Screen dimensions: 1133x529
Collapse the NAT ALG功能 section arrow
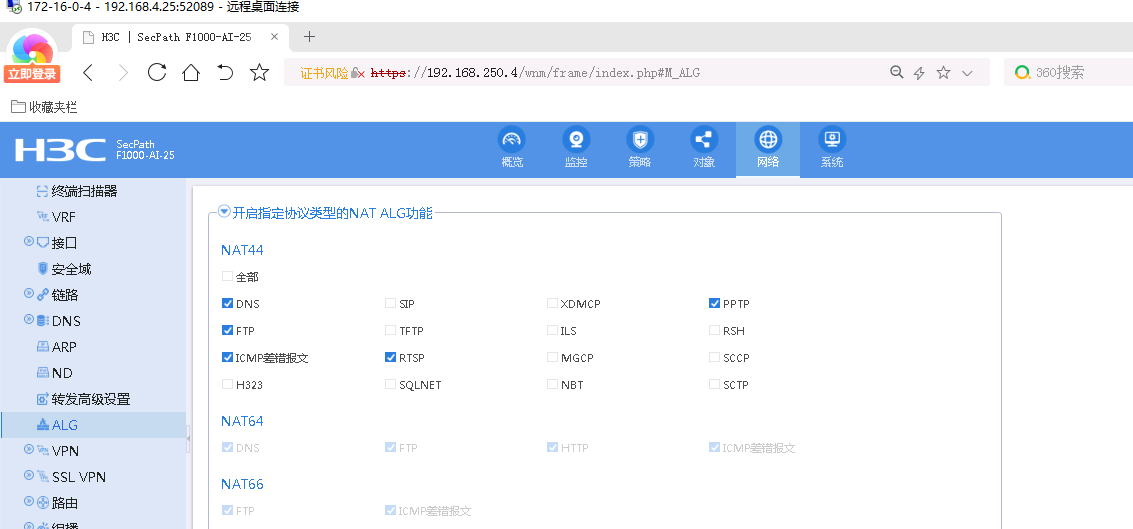224,212
